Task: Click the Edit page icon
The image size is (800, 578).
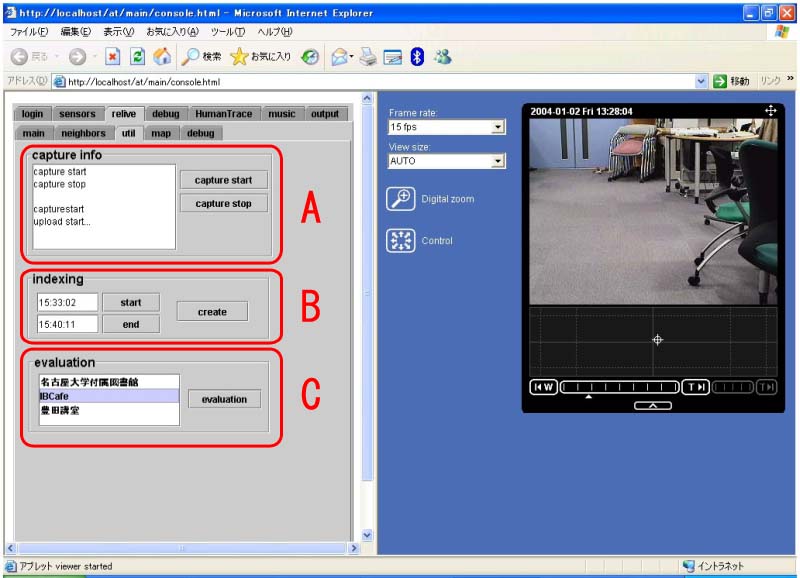Action: [x=392, y=57]
